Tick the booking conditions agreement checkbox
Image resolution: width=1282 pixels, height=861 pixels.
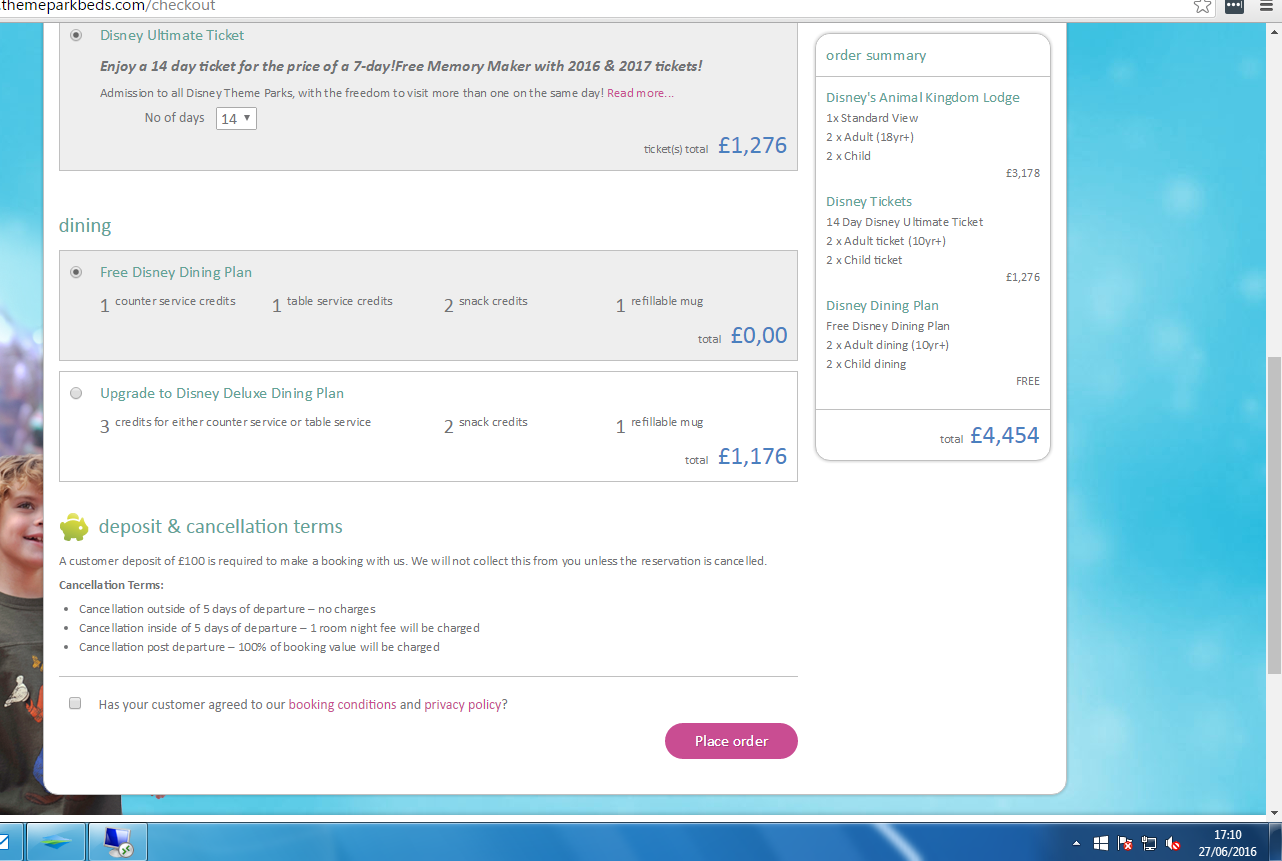75,704
